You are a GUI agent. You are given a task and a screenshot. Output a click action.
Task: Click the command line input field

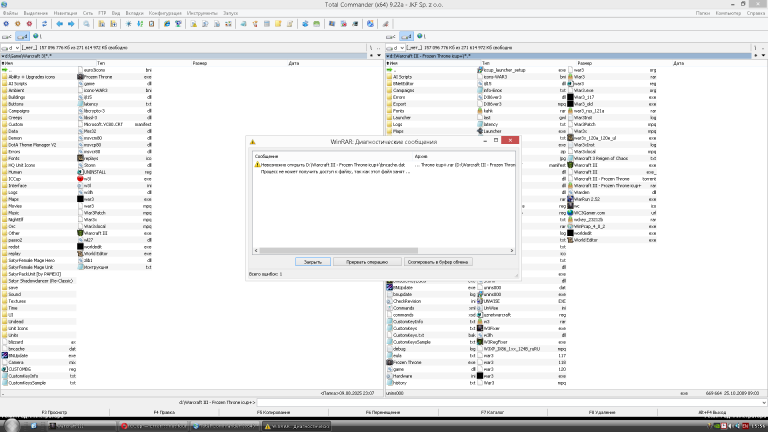pos(508,403)
